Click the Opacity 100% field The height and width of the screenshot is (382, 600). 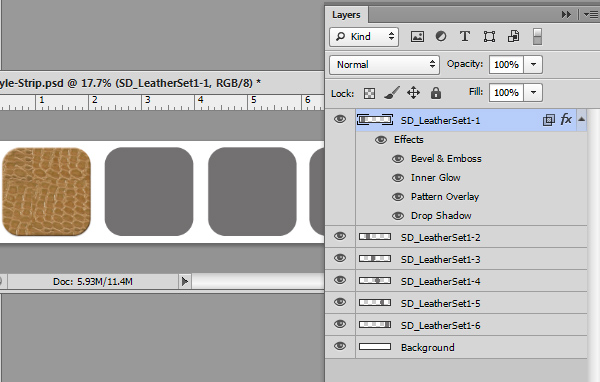506,64
